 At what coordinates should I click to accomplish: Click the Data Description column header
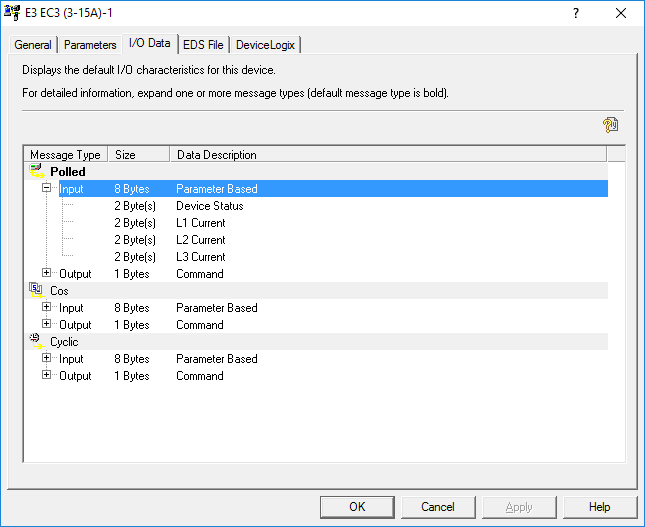pos(388,155)
